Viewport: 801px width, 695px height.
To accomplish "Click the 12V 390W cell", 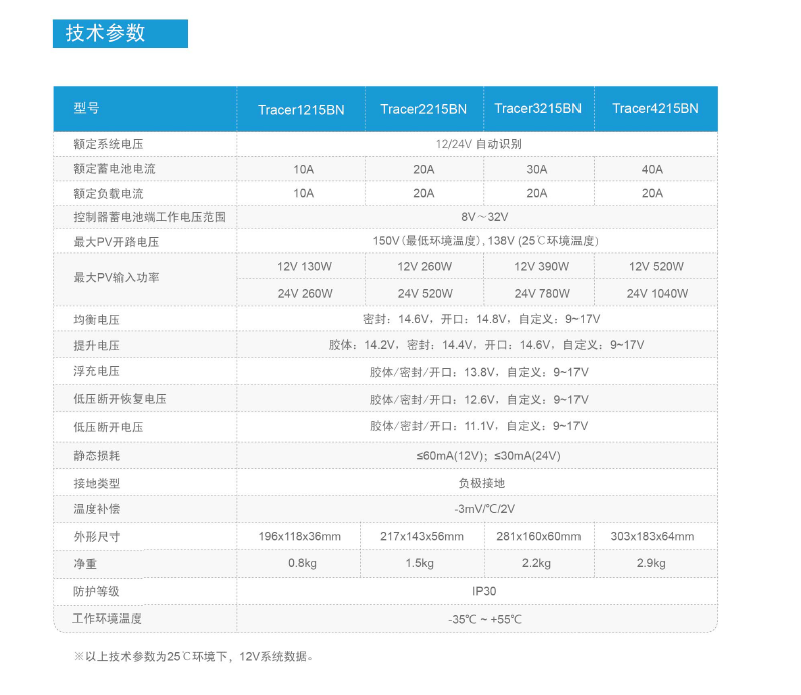I will click(541, 266).
